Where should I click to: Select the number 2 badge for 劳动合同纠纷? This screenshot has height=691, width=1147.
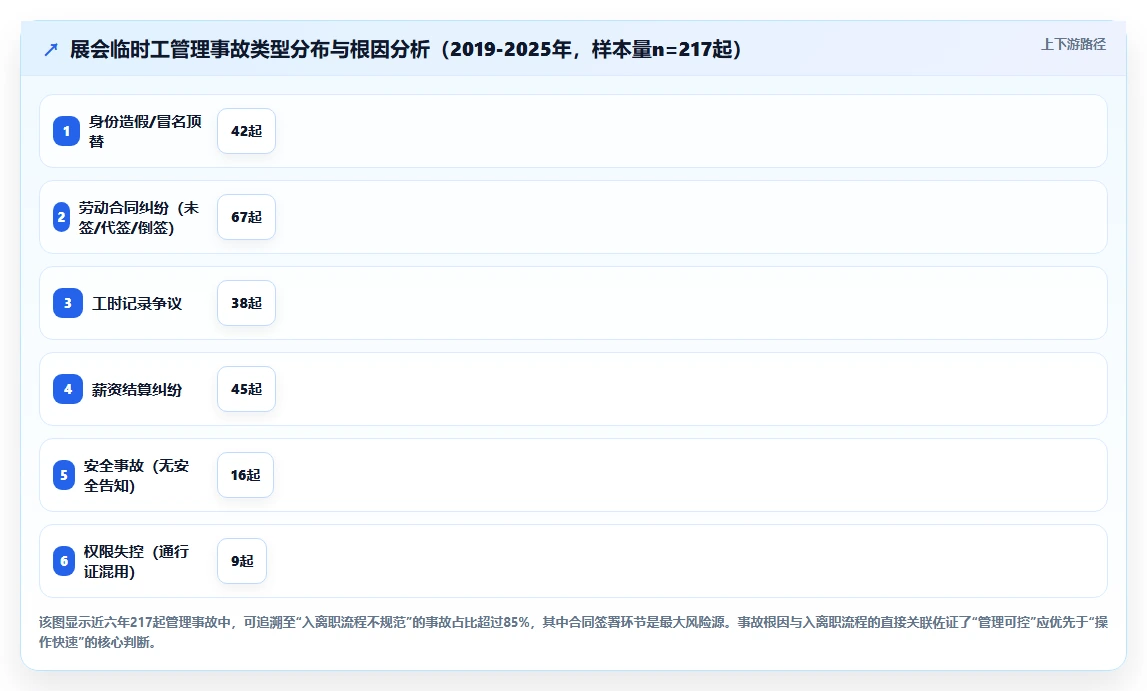(61, 217)
